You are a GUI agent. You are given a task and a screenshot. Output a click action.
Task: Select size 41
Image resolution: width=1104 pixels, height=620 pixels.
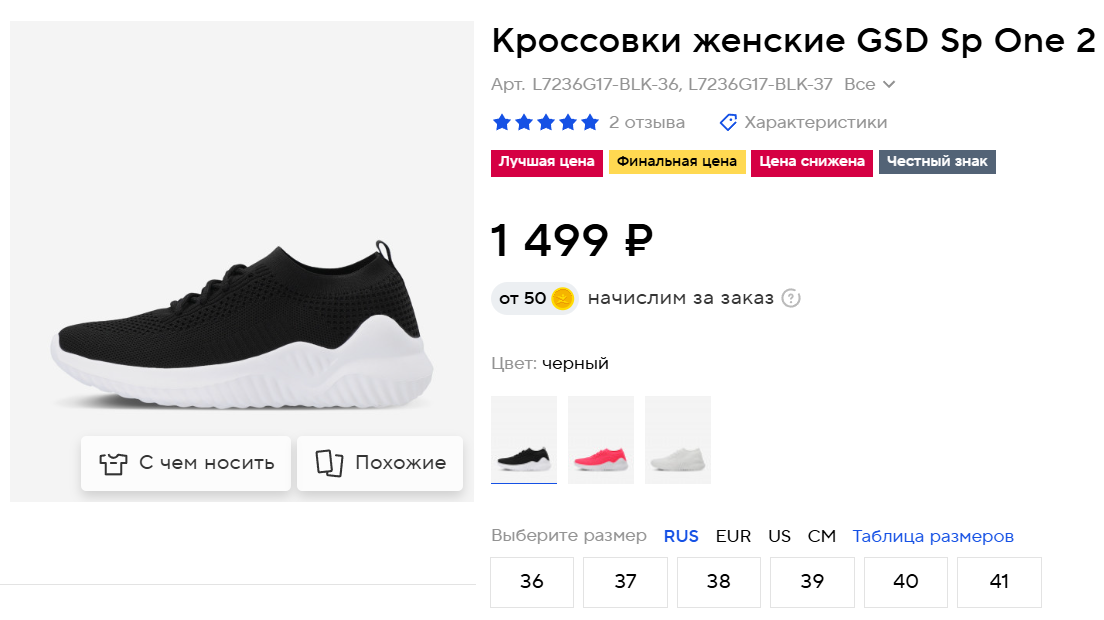[999, 581]
